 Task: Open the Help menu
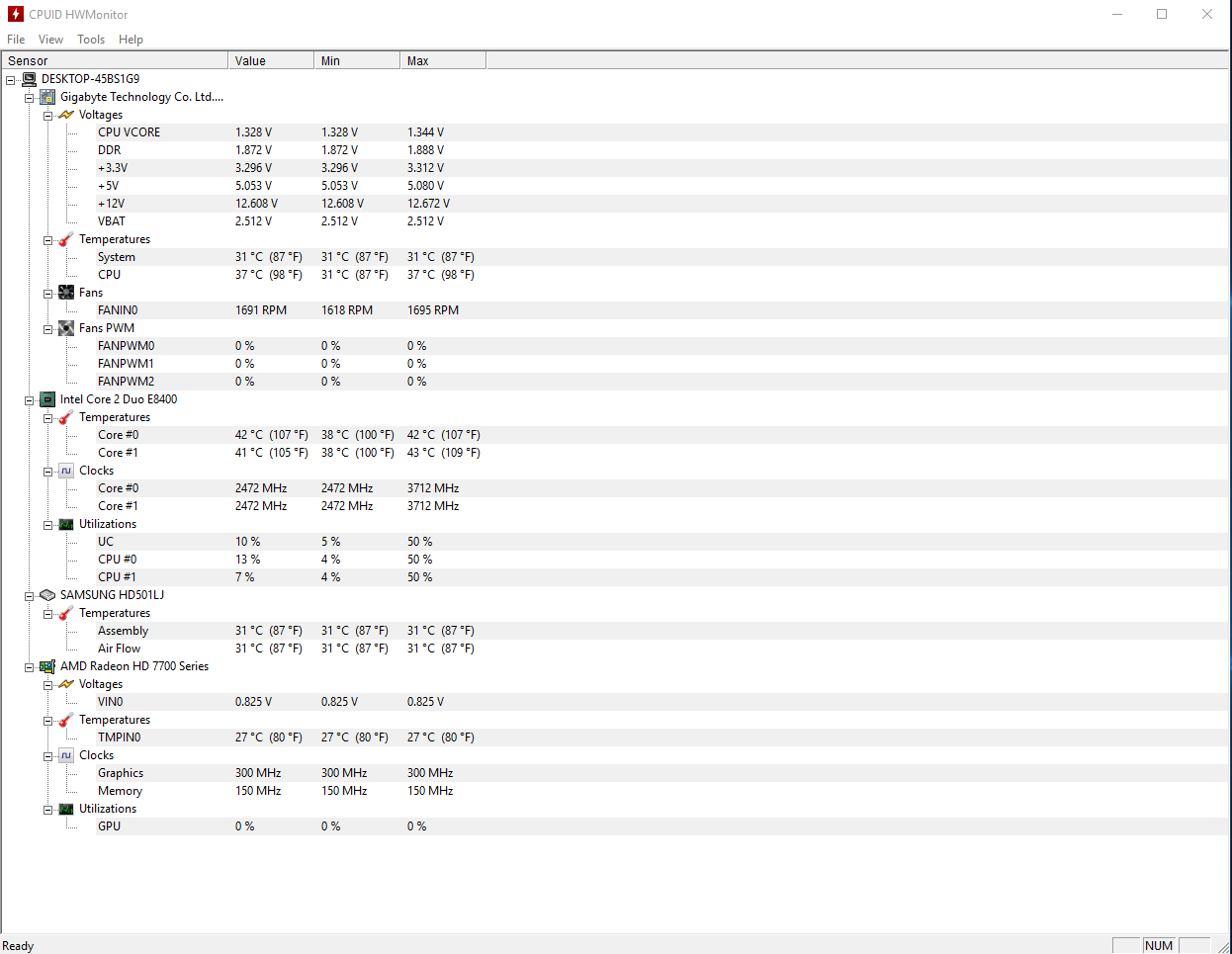(x=131, y=40)
